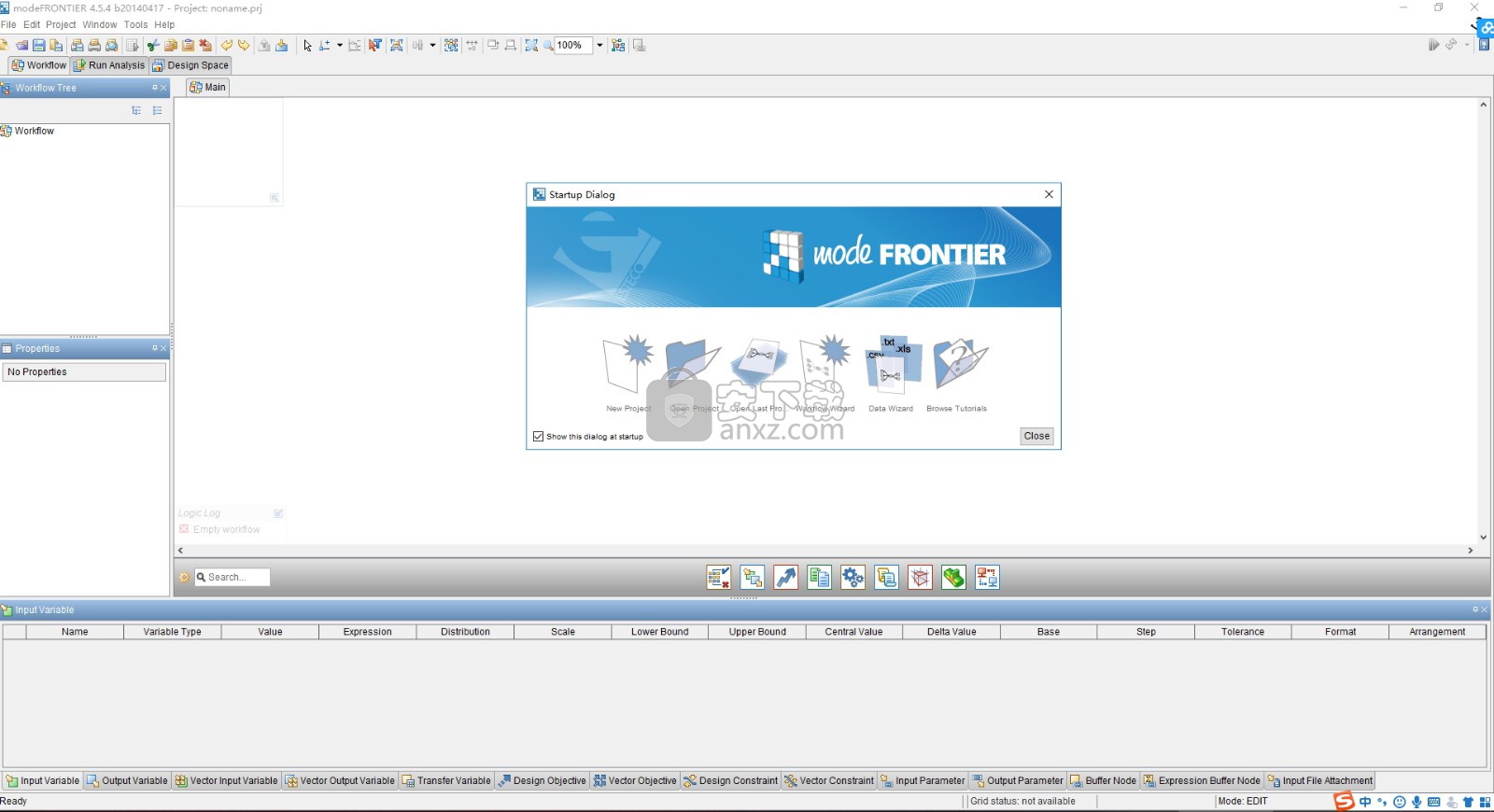The image size is (1494, 812).
Task: Open the dropdown arrow beside the align tool
Action: (x=432, y=45)
